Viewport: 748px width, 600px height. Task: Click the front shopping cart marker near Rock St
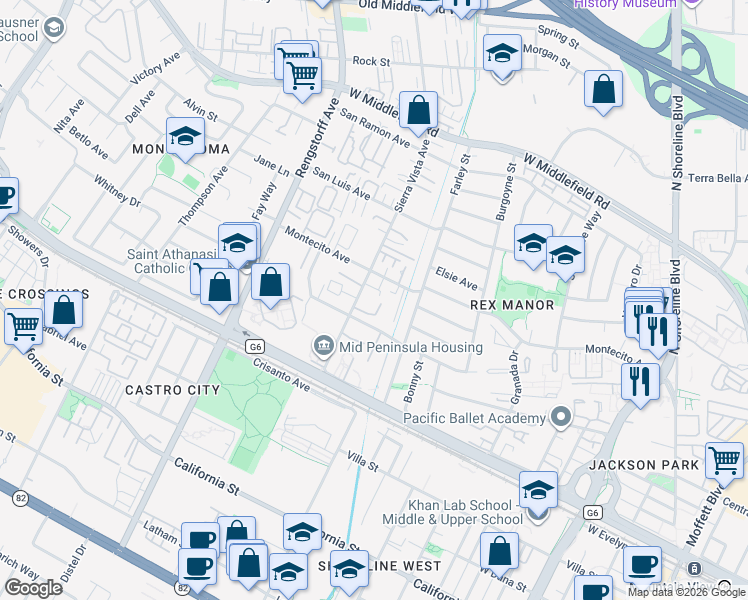[x=302, y=77]
